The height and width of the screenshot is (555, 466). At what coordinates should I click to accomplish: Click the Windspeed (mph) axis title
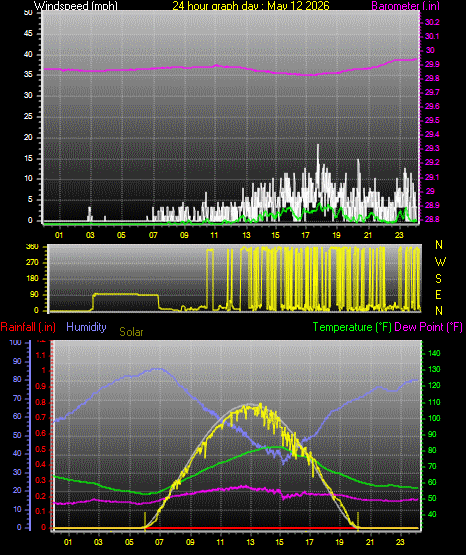tap(76, 5)
